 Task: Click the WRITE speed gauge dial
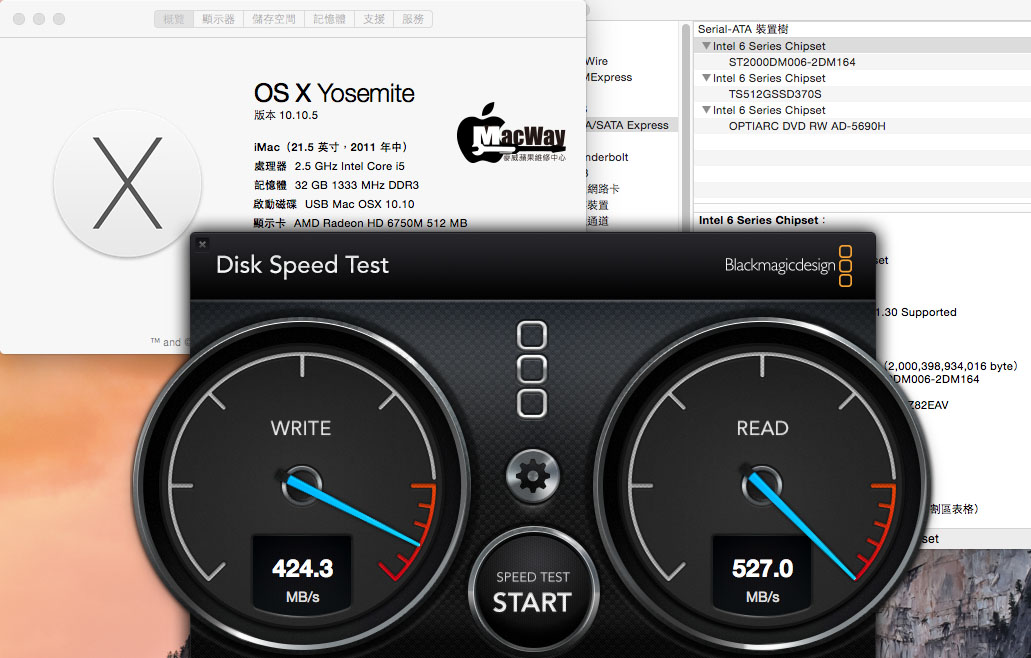coord(302,485)
